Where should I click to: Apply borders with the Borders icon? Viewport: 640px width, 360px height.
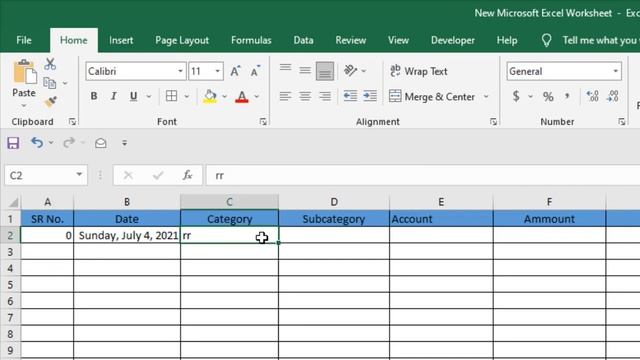click(x=171, y=96)
